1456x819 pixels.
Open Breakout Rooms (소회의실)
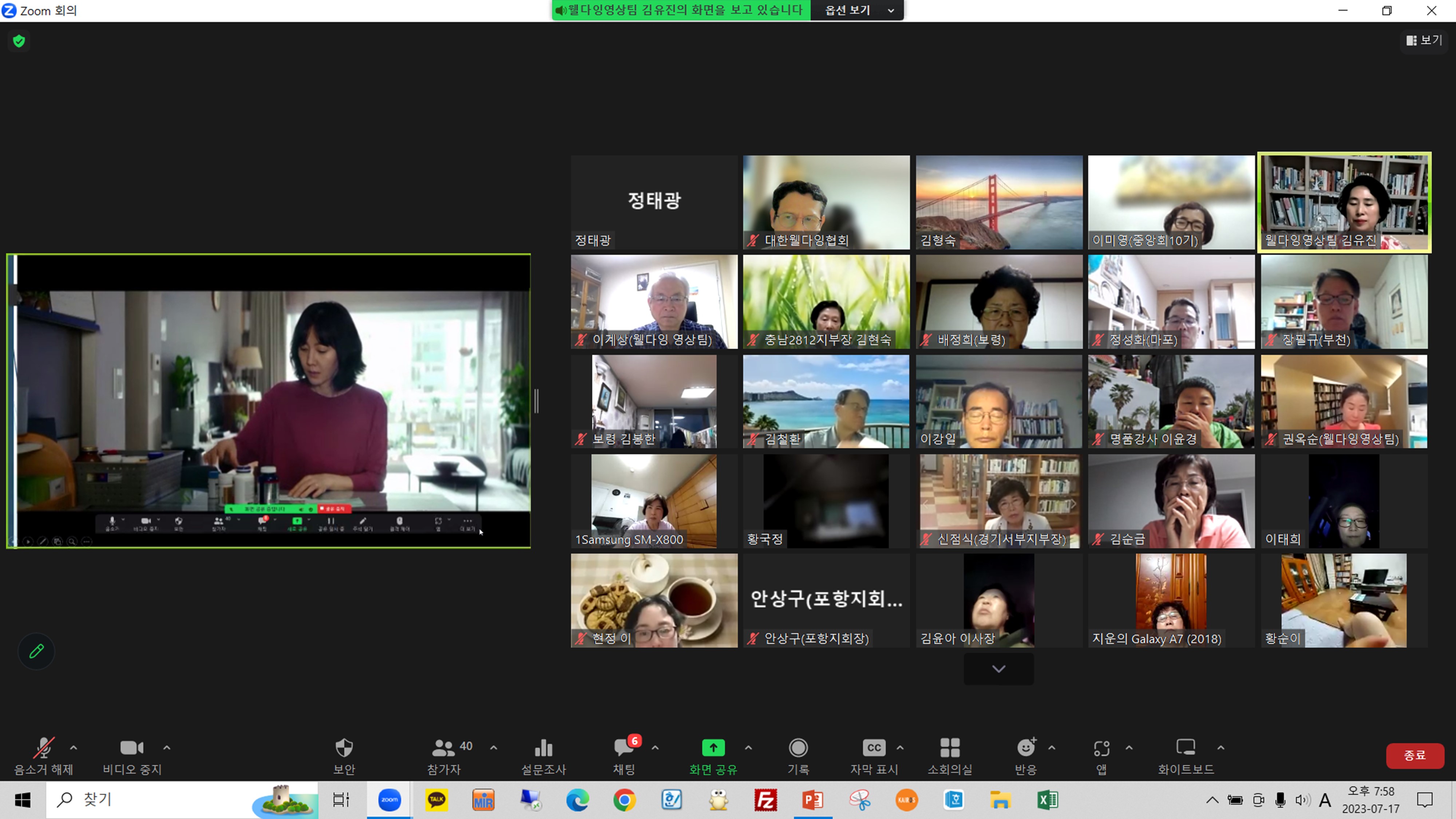click(x=950, y=748)
